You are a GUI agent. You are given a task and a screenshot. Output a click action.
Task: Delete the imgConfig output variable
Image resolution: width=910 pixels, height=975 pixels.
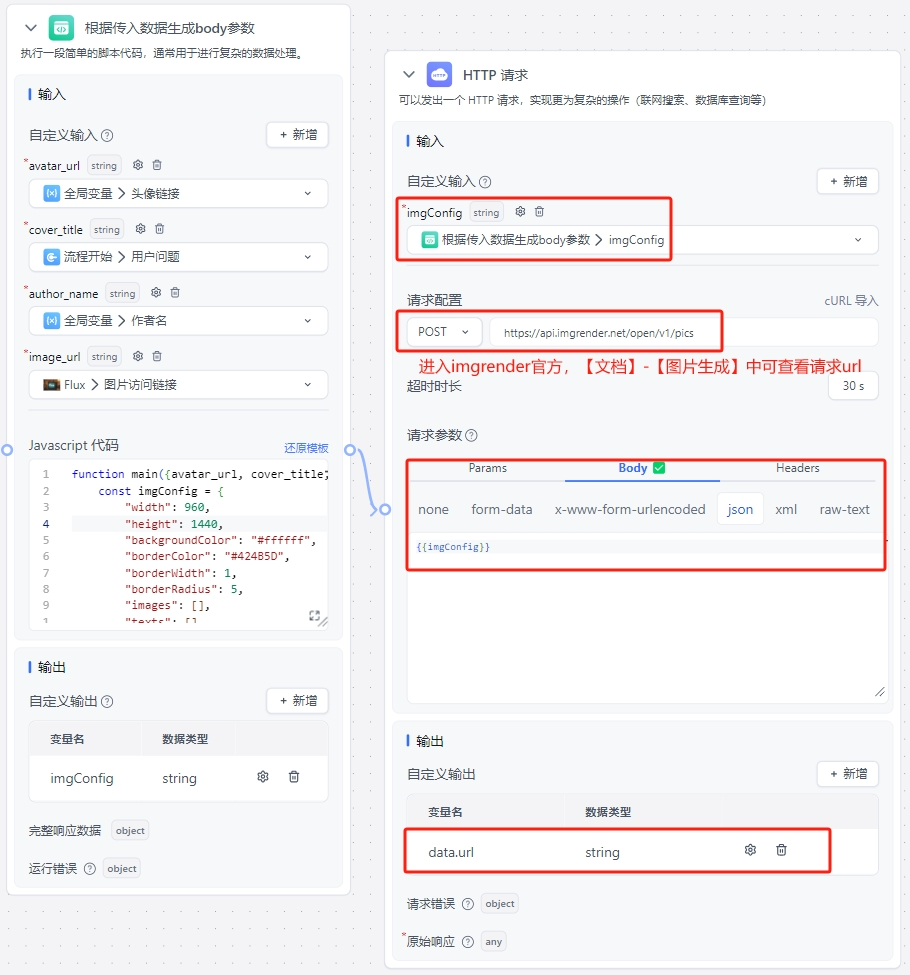pyautogui.click(x=294, y=777)
